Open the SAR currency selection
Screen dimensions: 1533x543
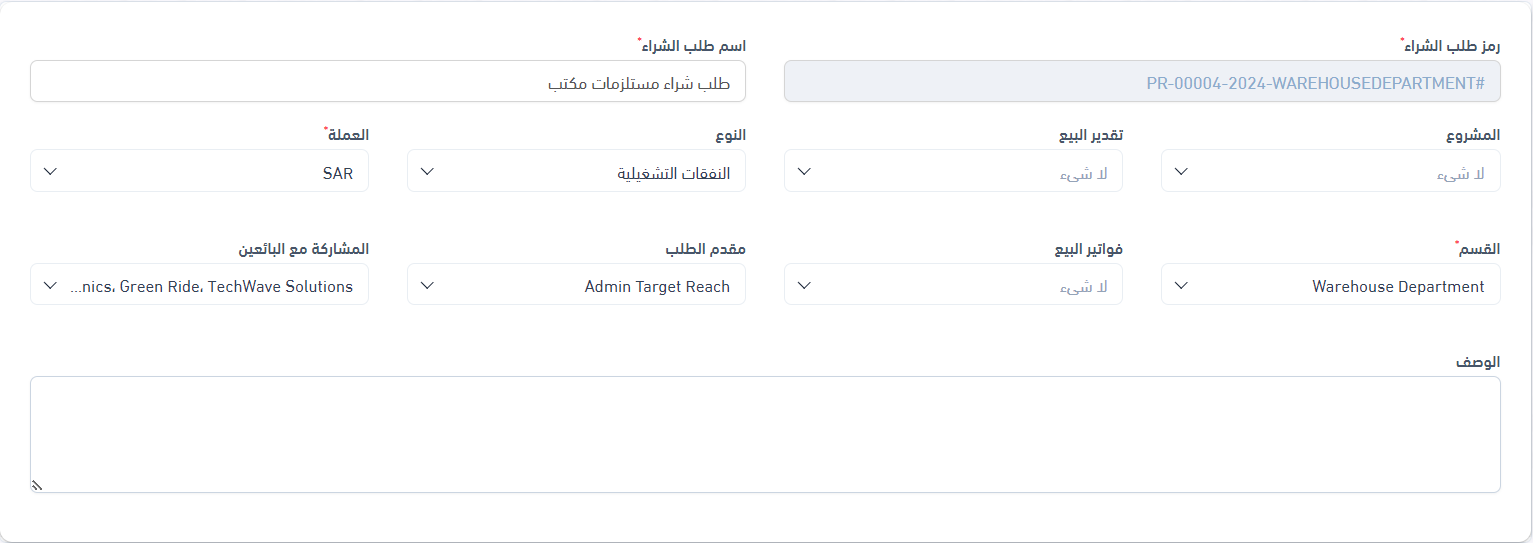point(220,172)
